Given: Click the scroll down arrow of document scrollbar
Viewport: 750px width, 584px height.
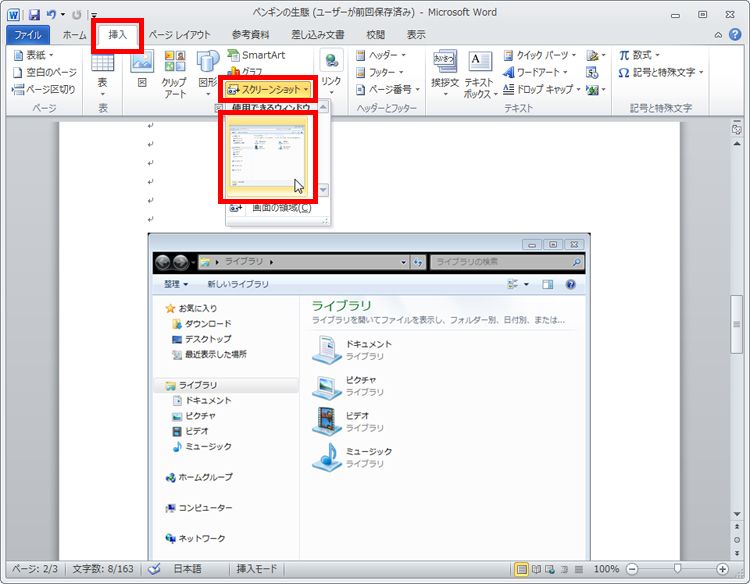Looking at the screenshot, I should (737, 514).
